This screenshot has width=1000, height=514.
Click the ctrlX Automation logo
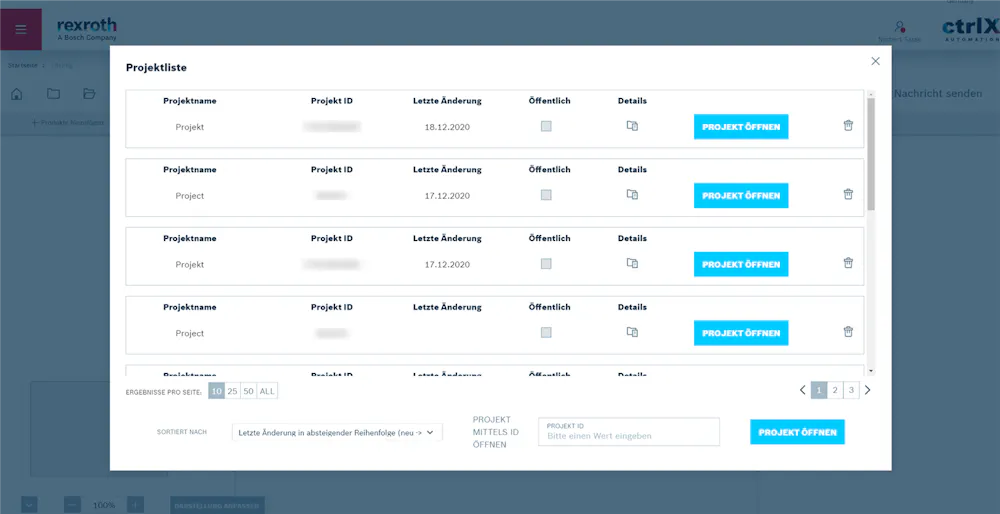point(971,30)
